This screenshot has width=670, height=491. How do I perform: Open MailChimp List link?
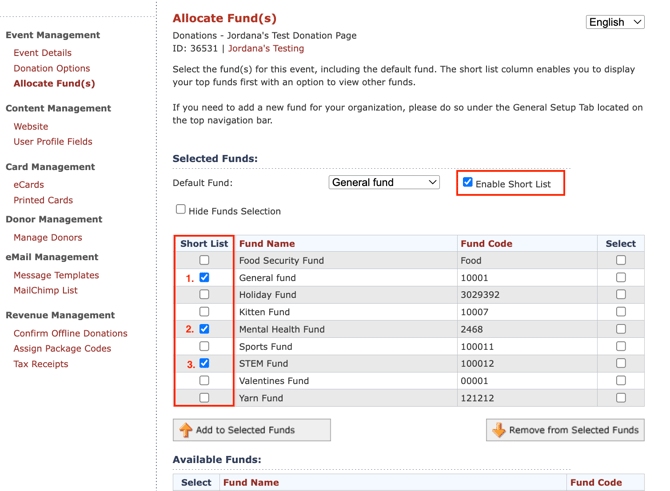pos(45,291)
